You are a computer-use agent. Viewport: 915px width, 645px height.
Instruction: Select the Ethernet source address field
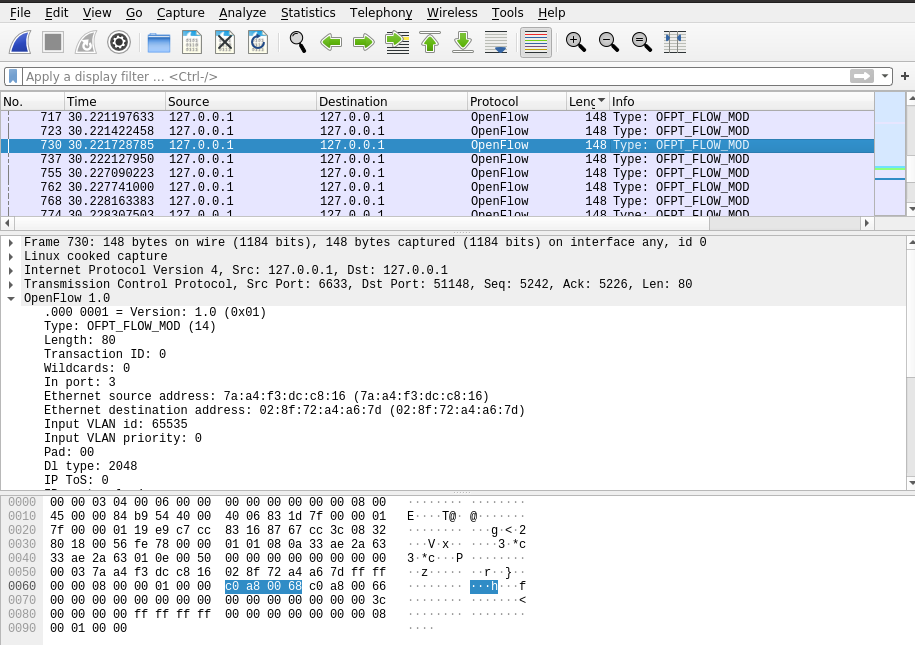pyautogui.click(x=266, y=396)
